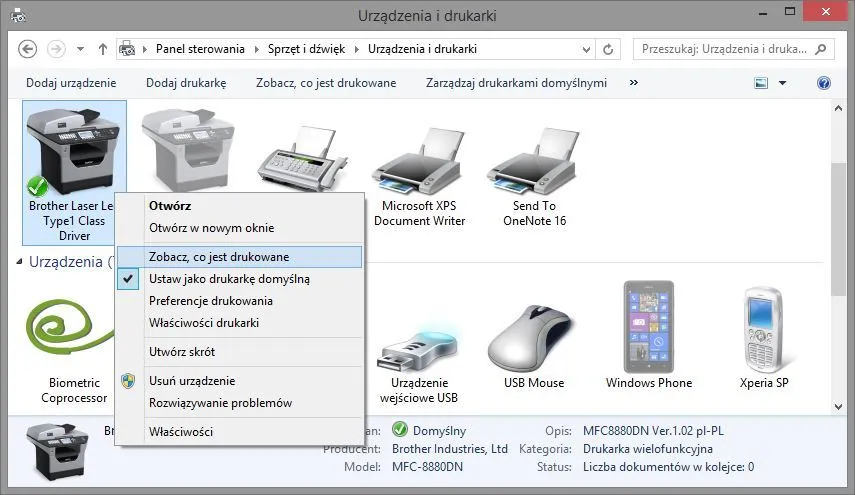Click vertical scrollbar up arrow
855x495 pixels.
tap(839, 108)
